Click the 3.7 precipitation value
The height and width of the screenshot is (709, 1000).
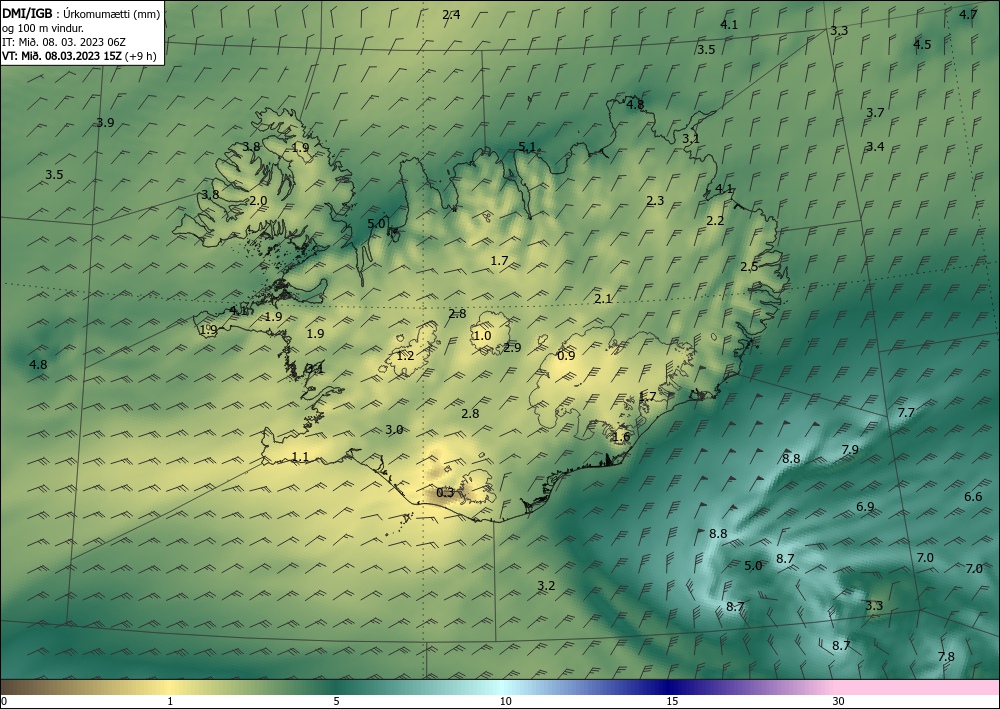(x=875, y=113)
